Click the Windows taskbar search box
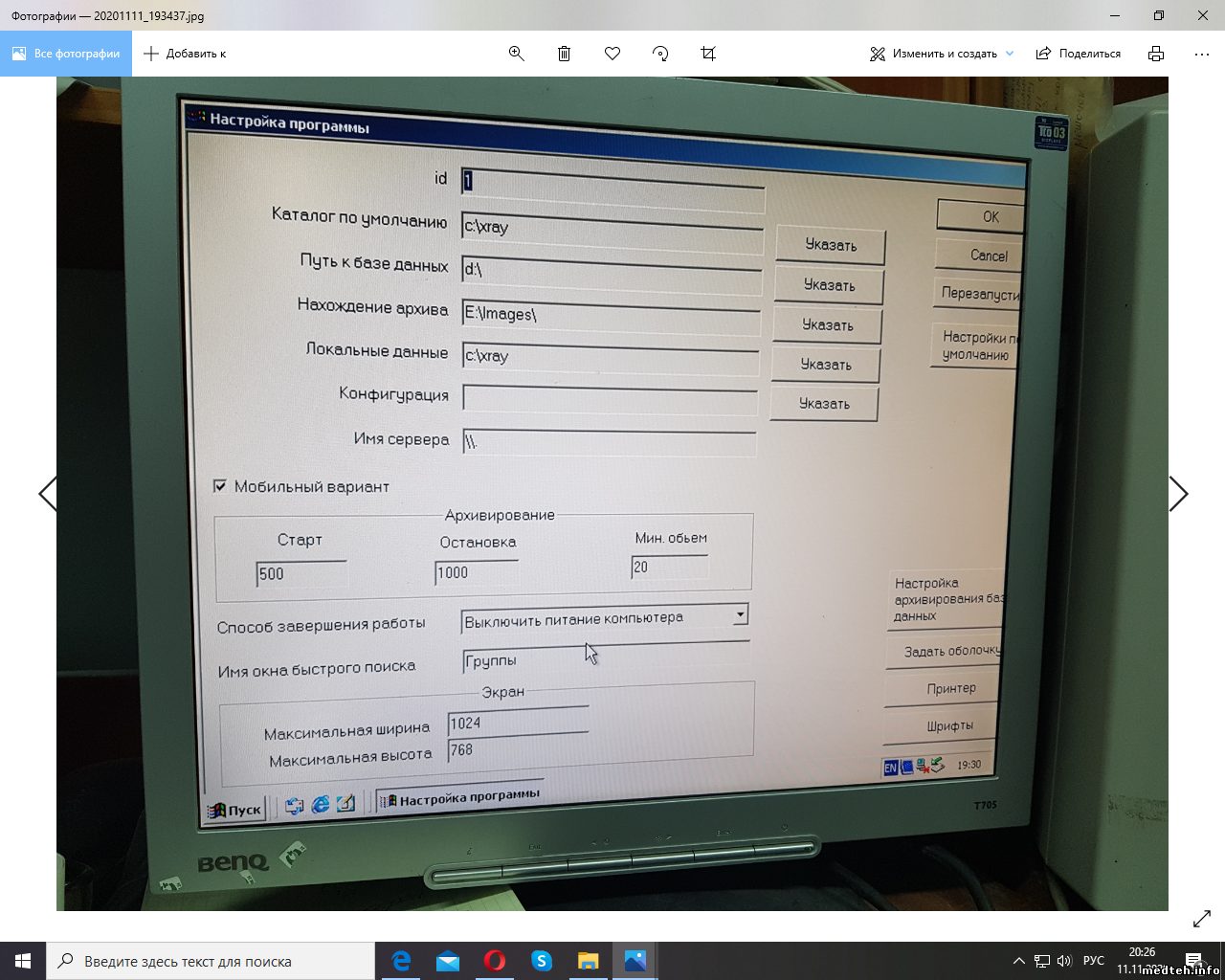Image resolution: width=1225 pixels, height=980 pixels. click(x=211, y=961)
